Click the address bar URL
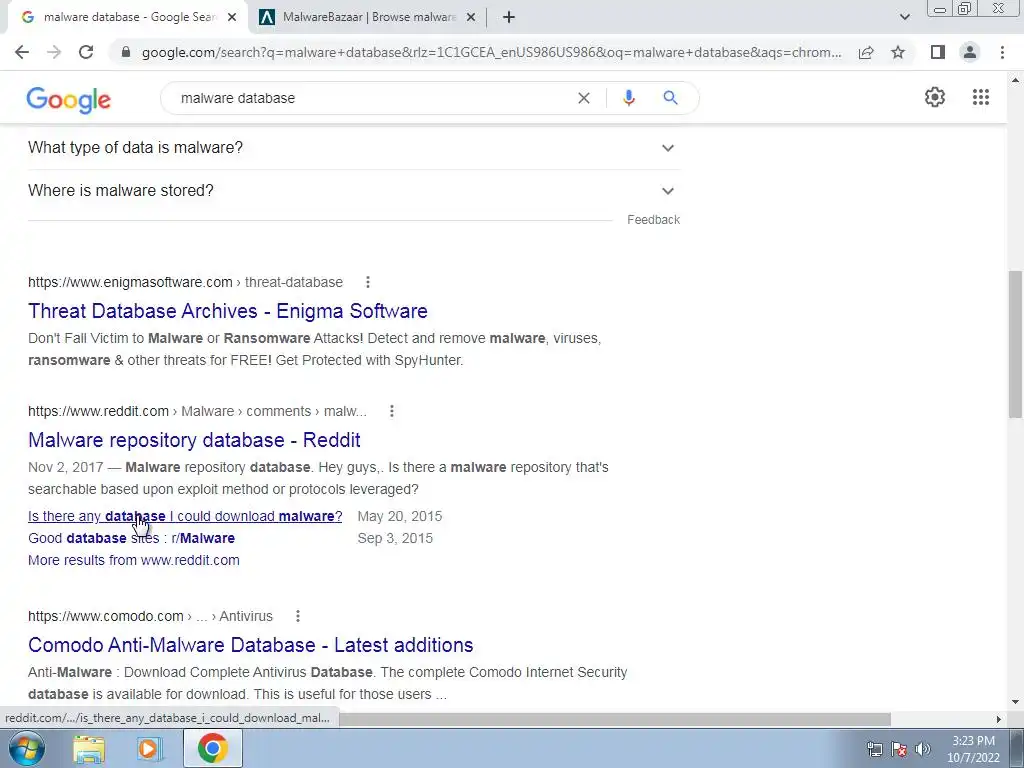1024x768 pixels. tap(491, 52)
